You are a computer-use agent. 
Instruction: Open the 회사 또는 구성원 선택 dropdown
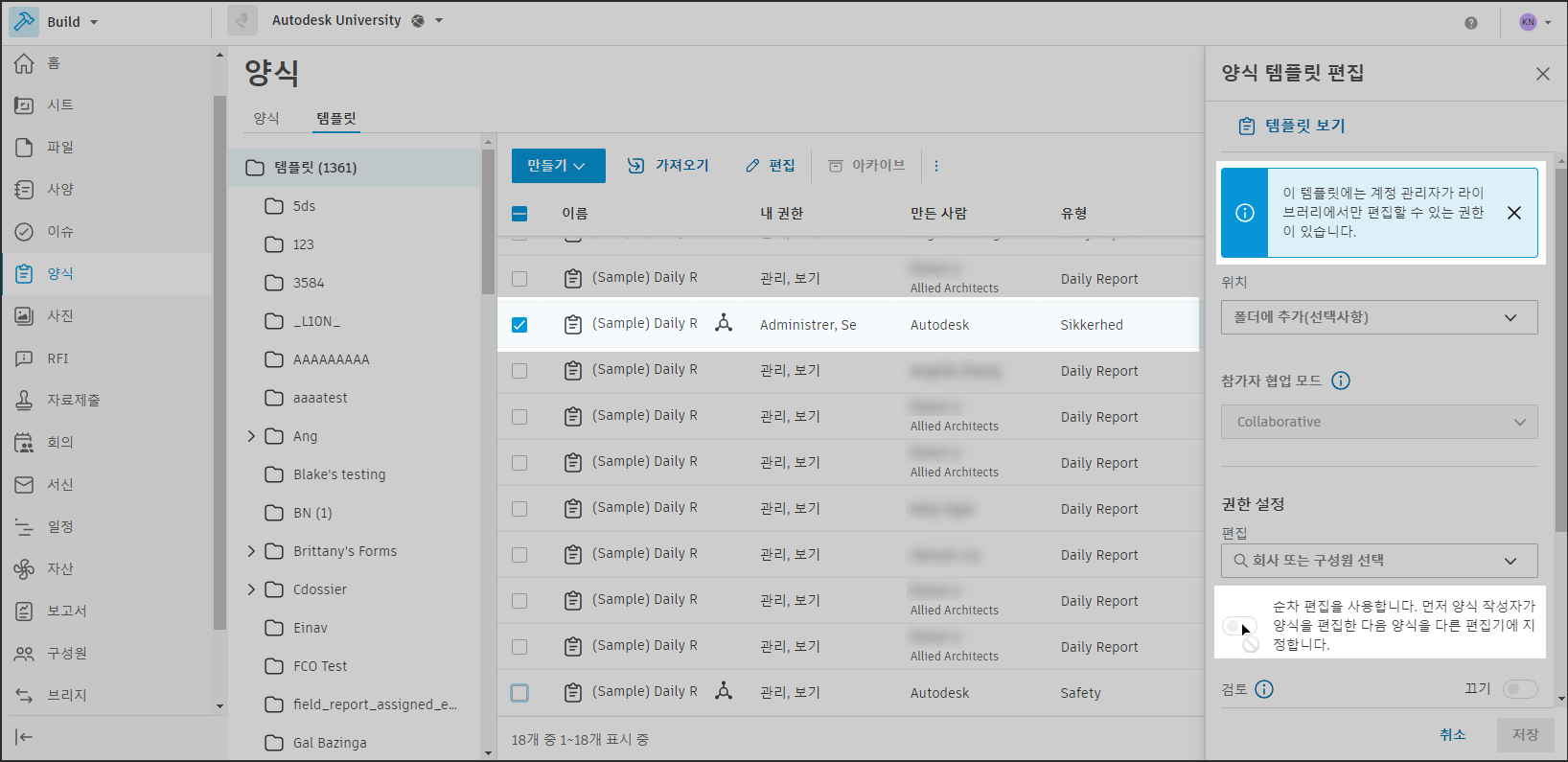tap(1379, 561)
